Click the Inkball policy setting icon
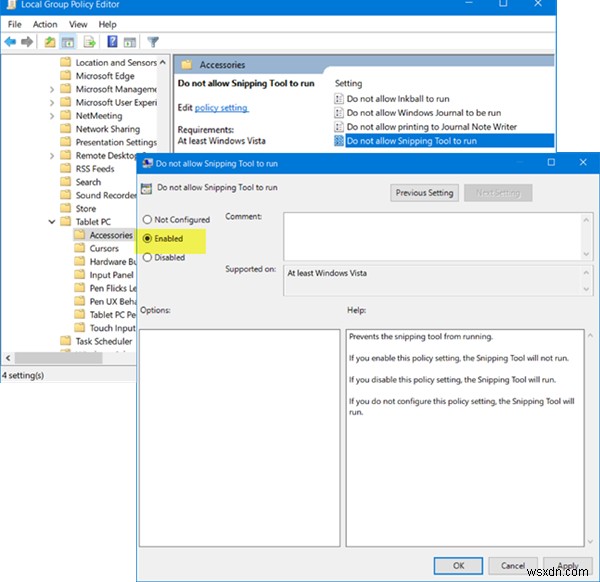The width and height of the screenshot is (600, 582). [x=339, y=99]
